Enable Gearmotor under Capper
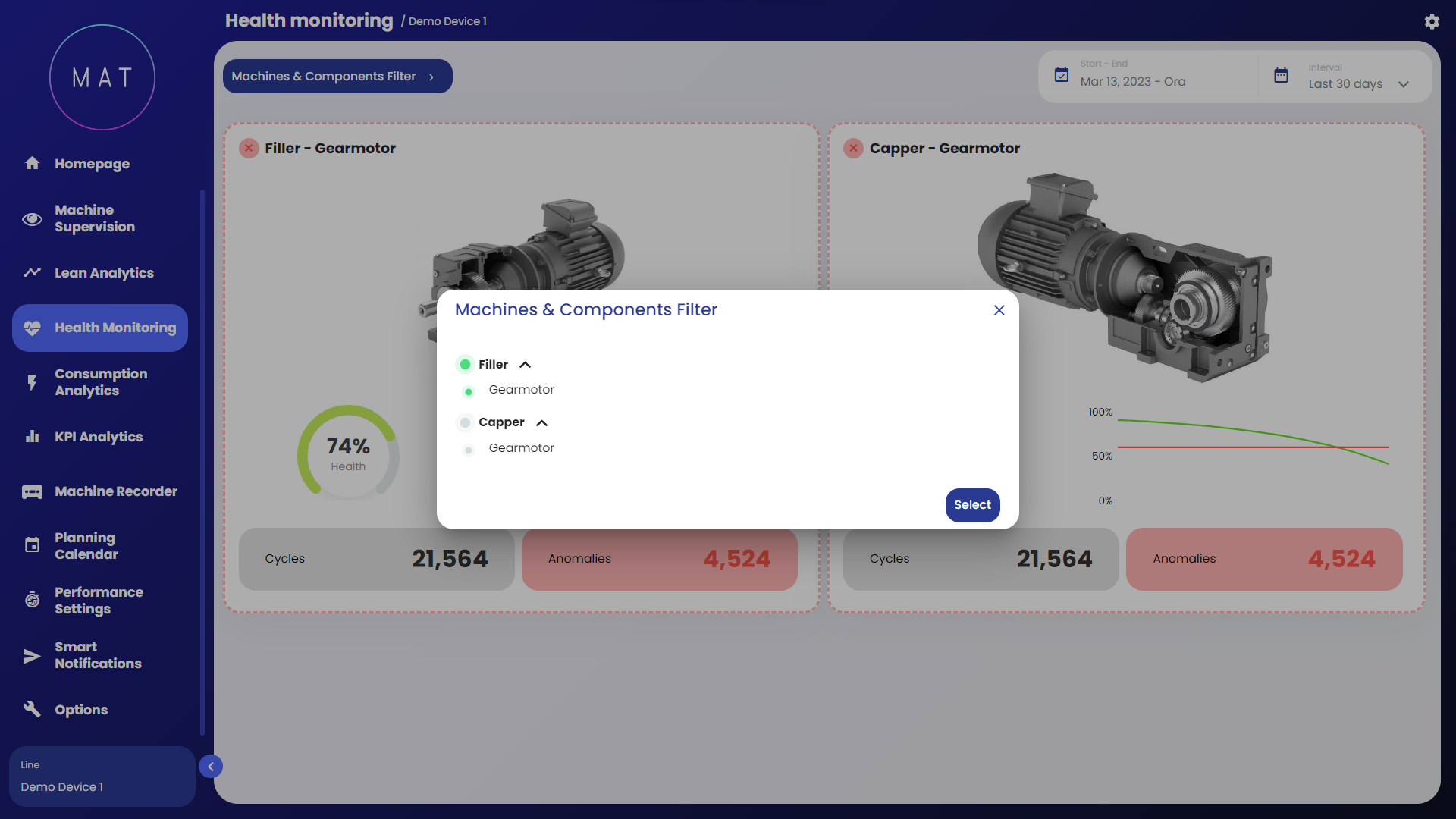This screenshot has height=819, width=1456. (469, 450)
